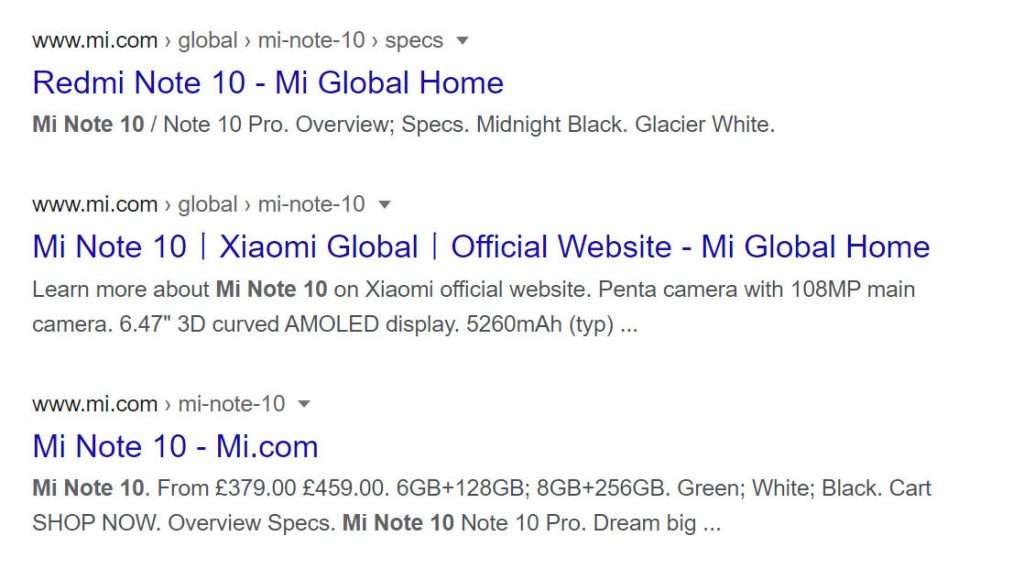Click the Midnight Black. Glacier White. snippet text
This screenshot has height=580, width=1024.
tap(625, 124)
